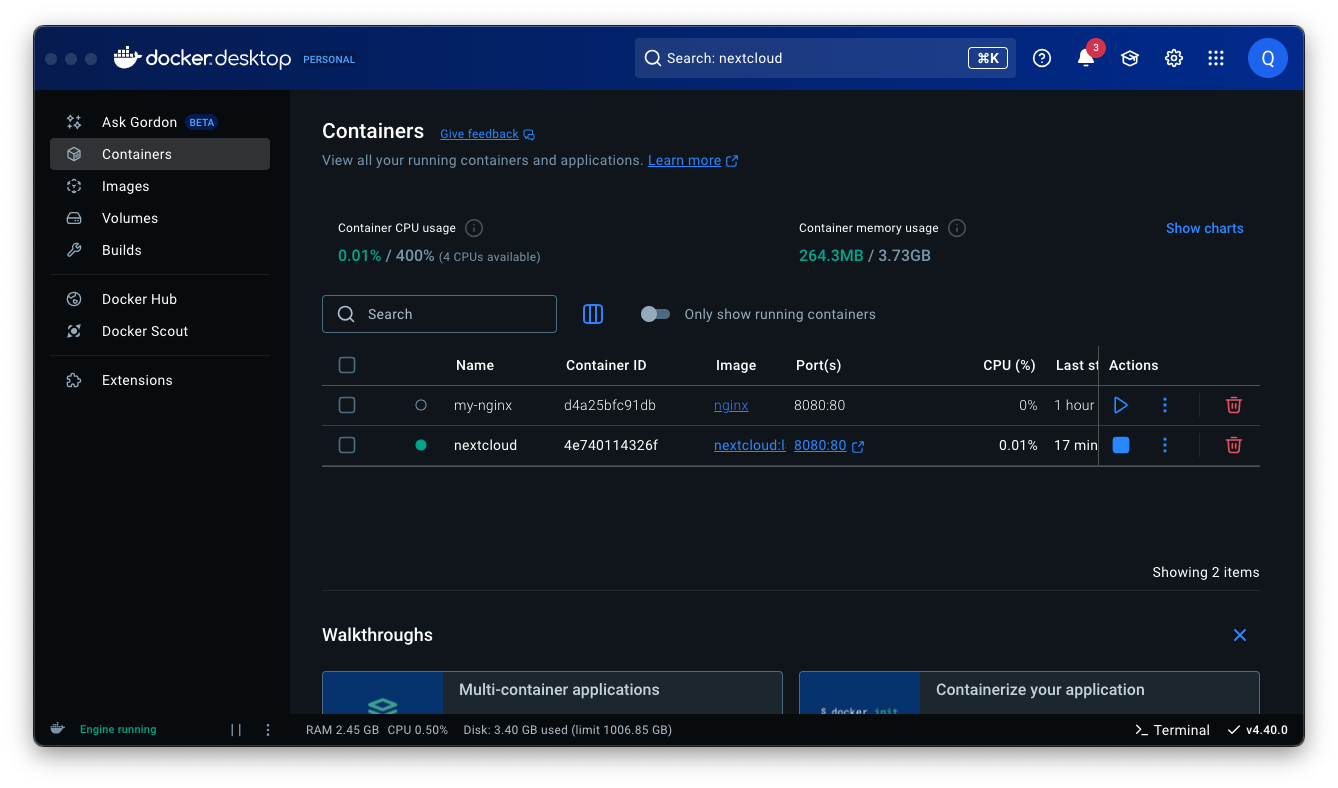Click the whale icon in status bar
Screen dimensions: 1338x788
58,729
